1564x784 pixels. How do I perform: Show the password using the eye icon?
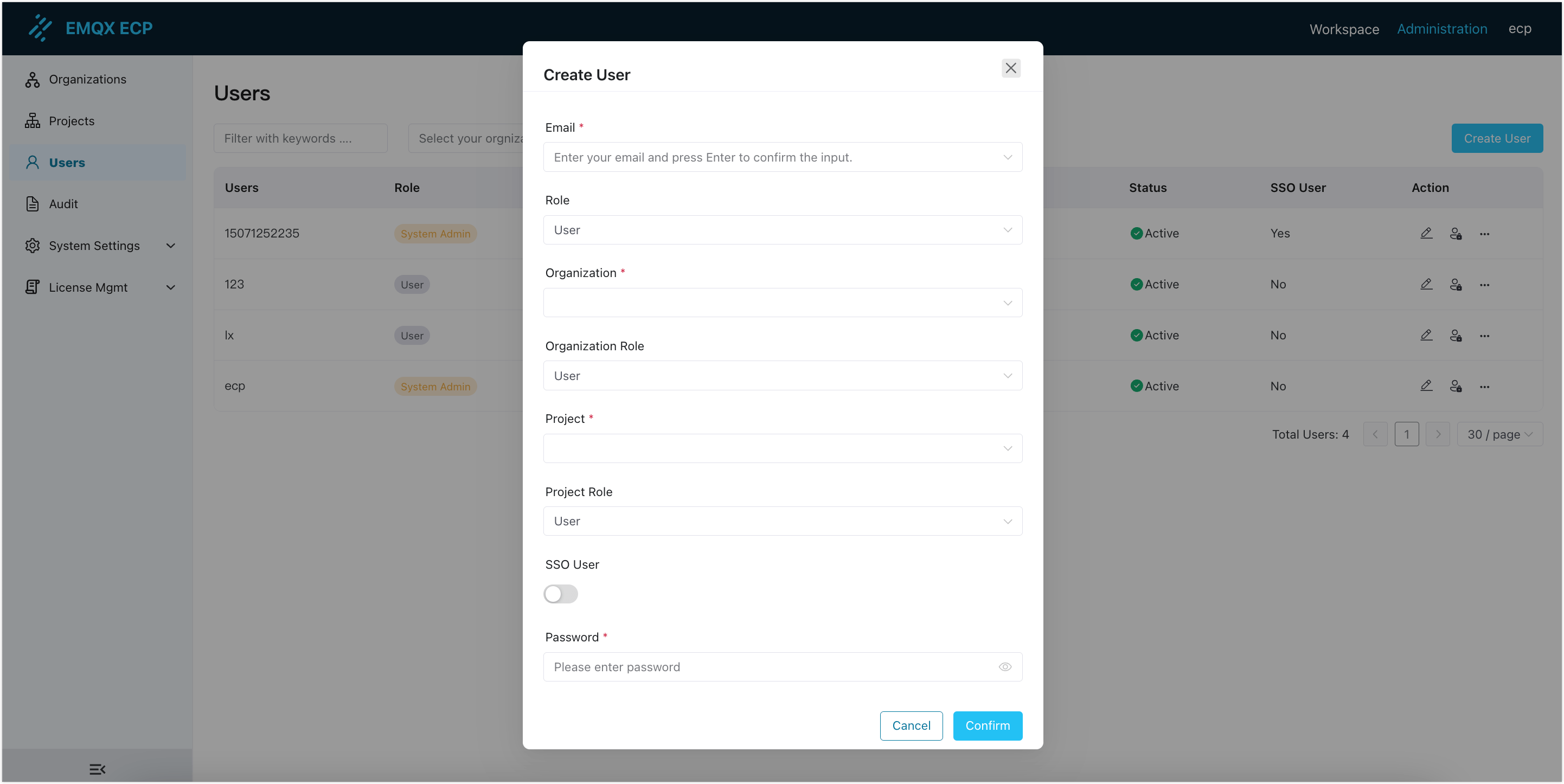coord(1005,667)
